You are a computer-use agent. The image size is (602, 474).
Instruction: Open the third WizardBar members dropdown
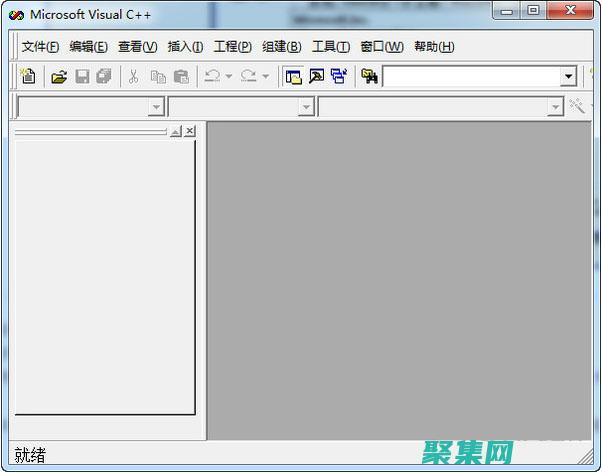[555, 107]
